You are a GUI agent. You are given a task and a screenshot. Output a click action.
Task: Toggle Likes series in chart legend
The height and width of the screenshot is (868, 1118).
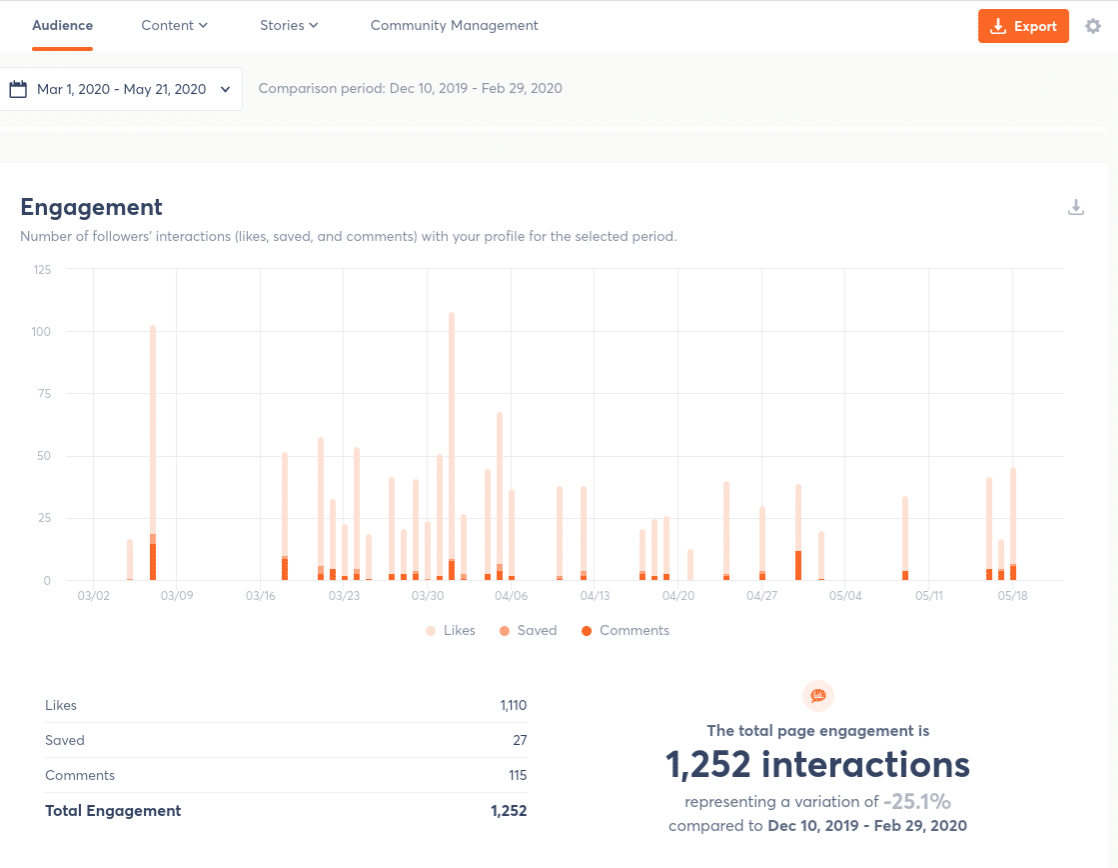pyautogui.click(x=451, y=631)
